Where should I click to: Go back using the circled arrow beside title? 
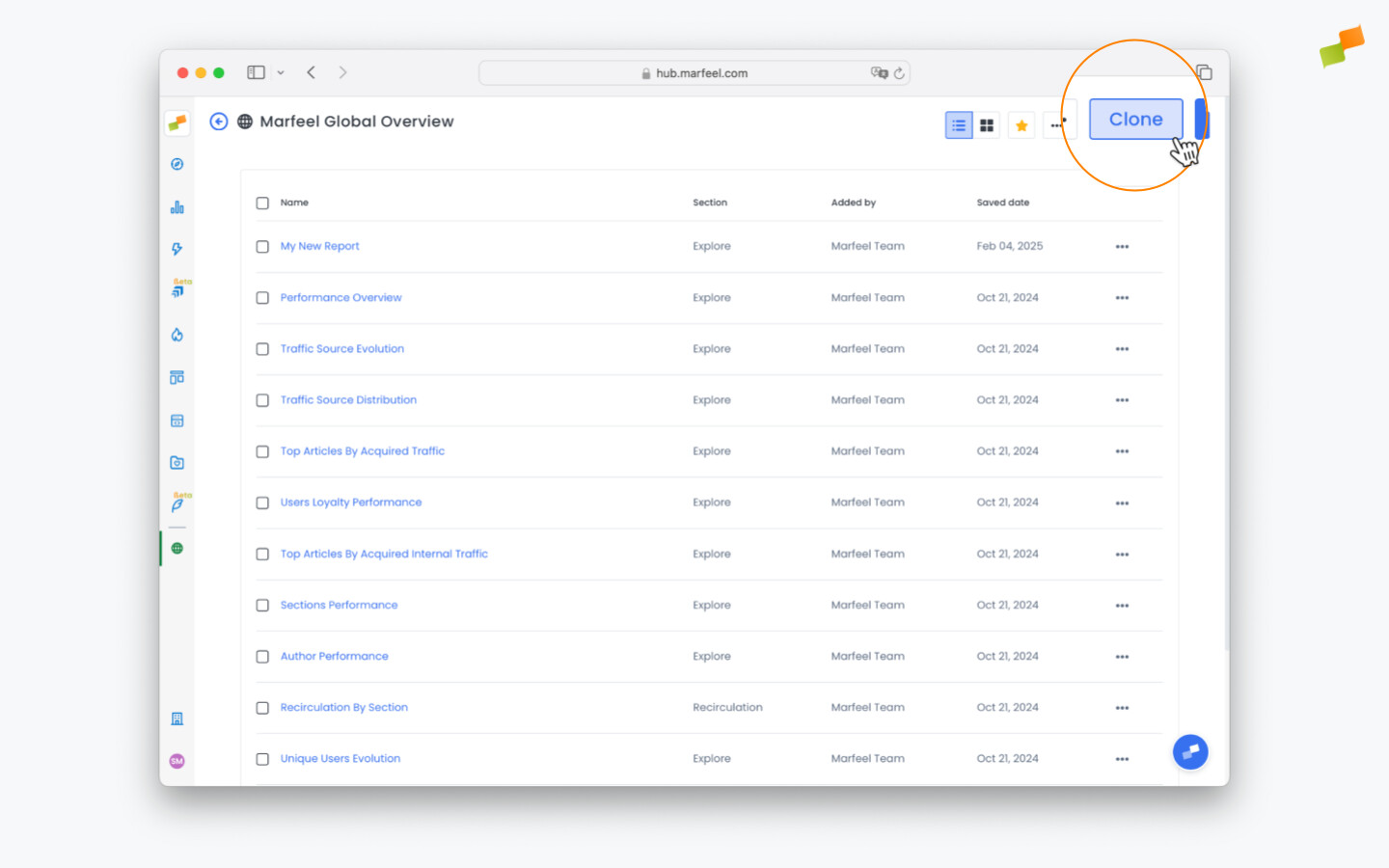pyautogui.click(x=219, y=122)
